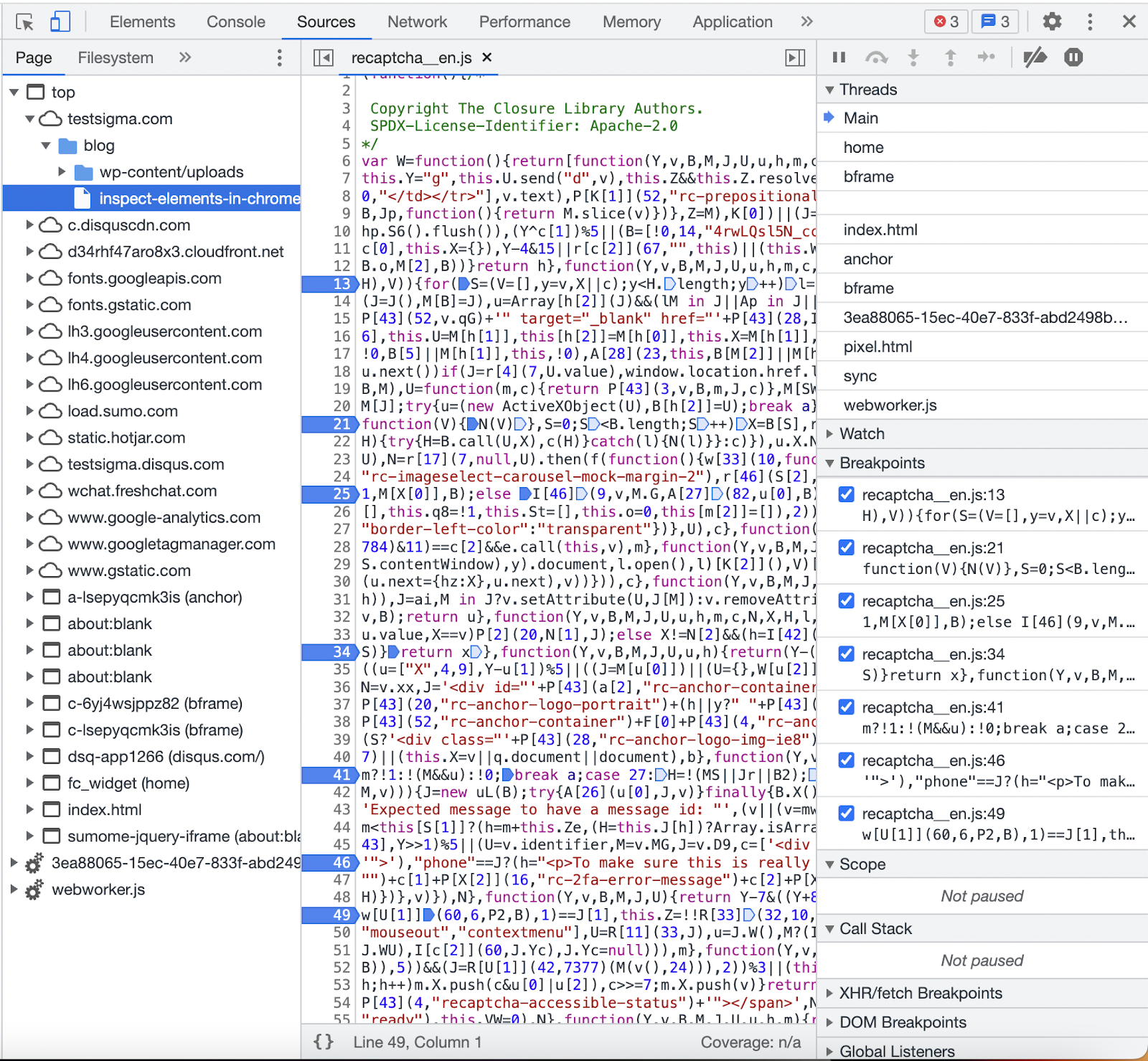The height and width of the screenshot is (1061, 1148).
Task: Expand XHR/fetch Breakpoints section
Action: [x=920, y=993]
